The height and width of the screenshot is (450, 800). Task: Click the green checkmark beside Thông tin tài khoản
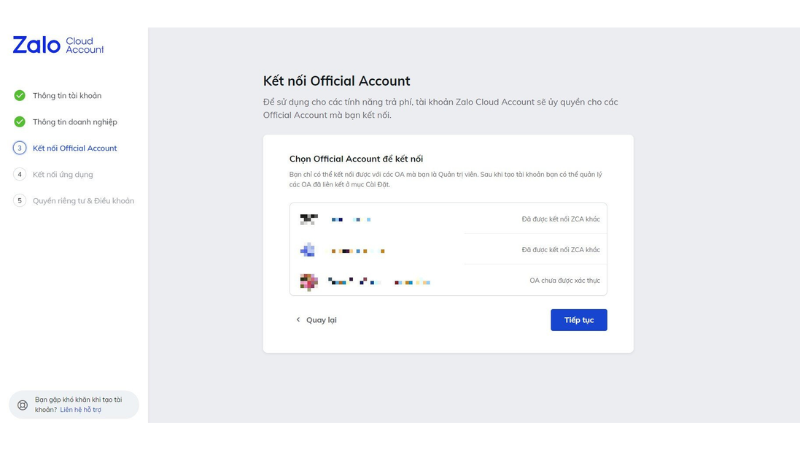point(19,96)
